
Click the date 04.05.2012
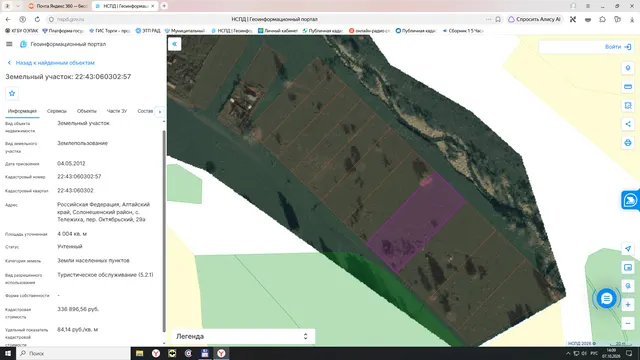pyautogui.click(x=71, y=164)
